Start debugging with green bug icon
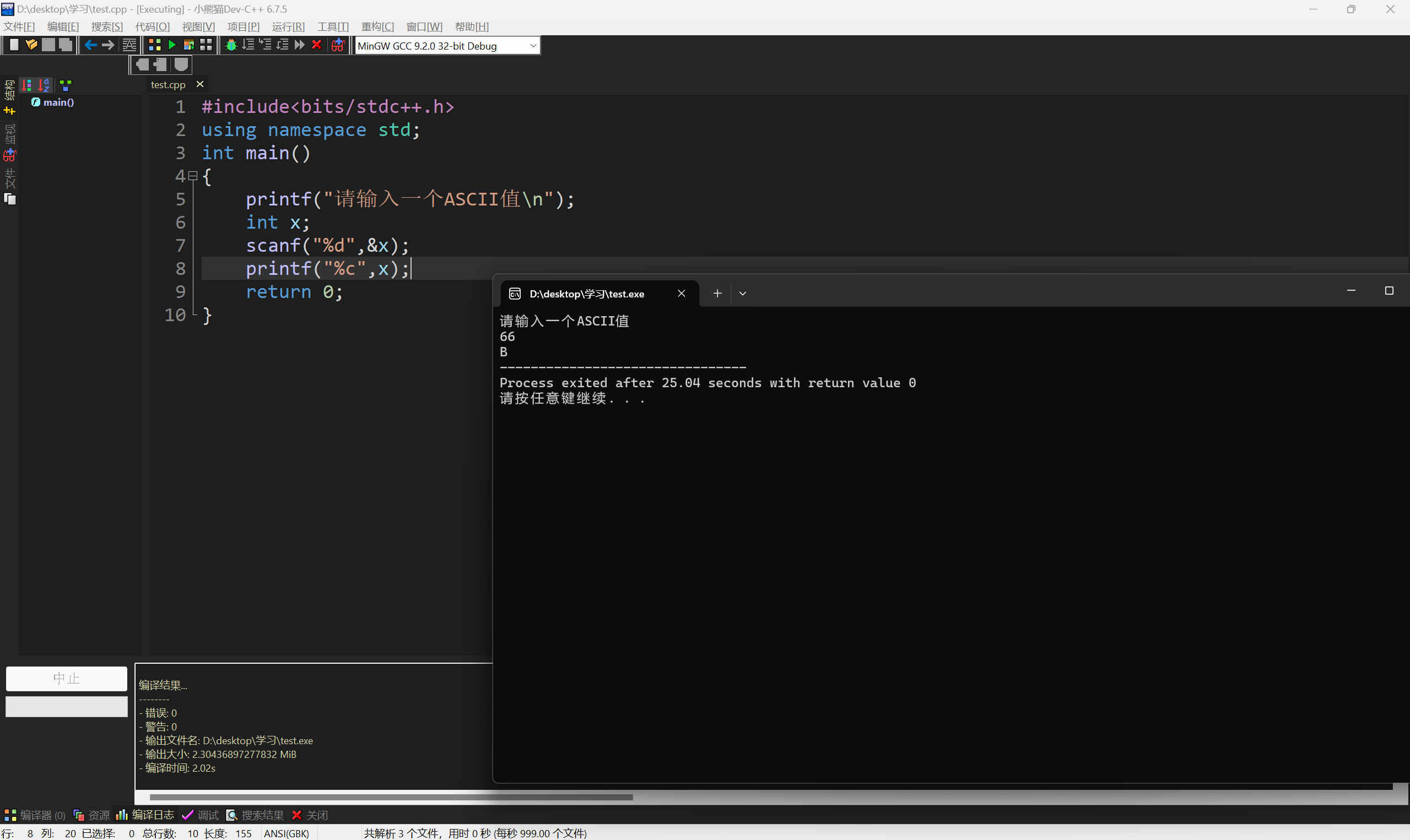 [x=231, y=45]
